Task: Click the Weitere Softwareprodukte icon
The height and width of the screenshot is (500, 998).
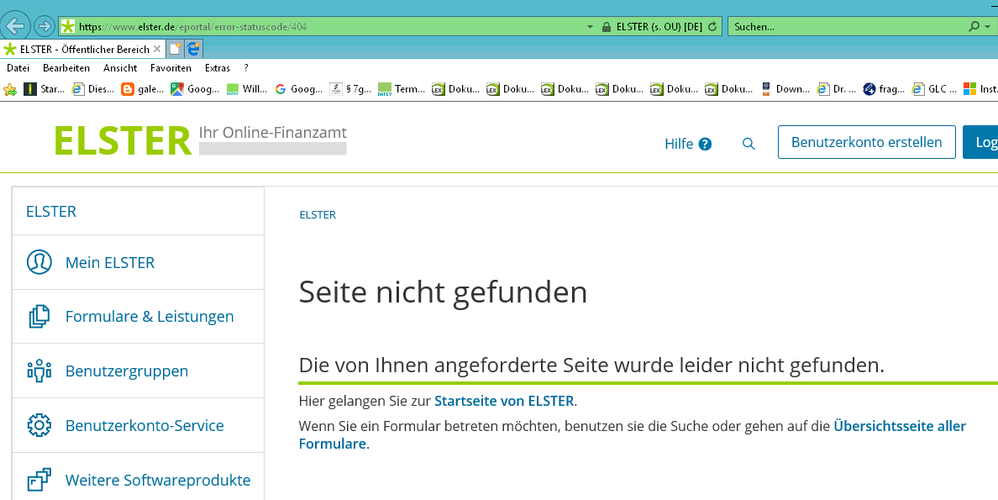Action: pyautogui.click(x=39, y=480)
